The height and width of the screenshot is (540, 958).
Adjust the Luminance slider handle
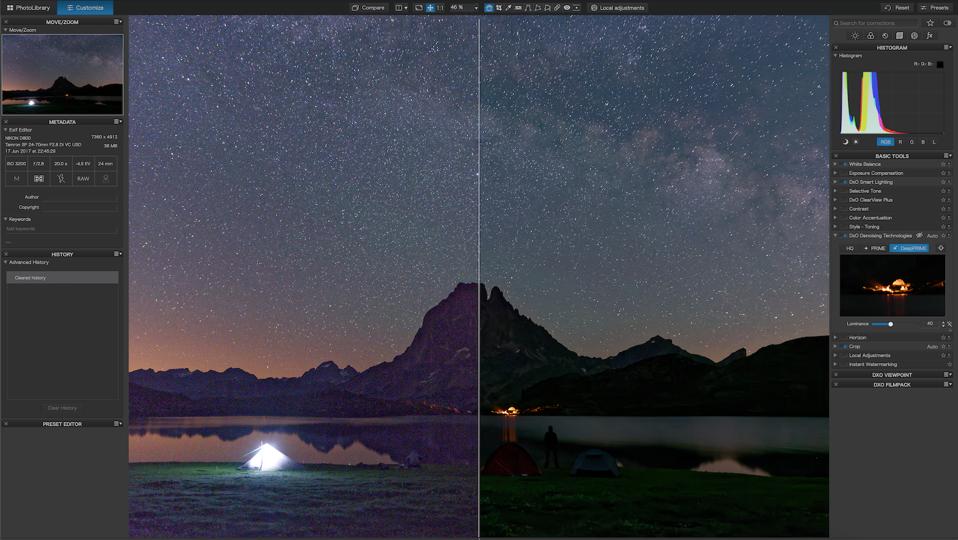(890, 324)
